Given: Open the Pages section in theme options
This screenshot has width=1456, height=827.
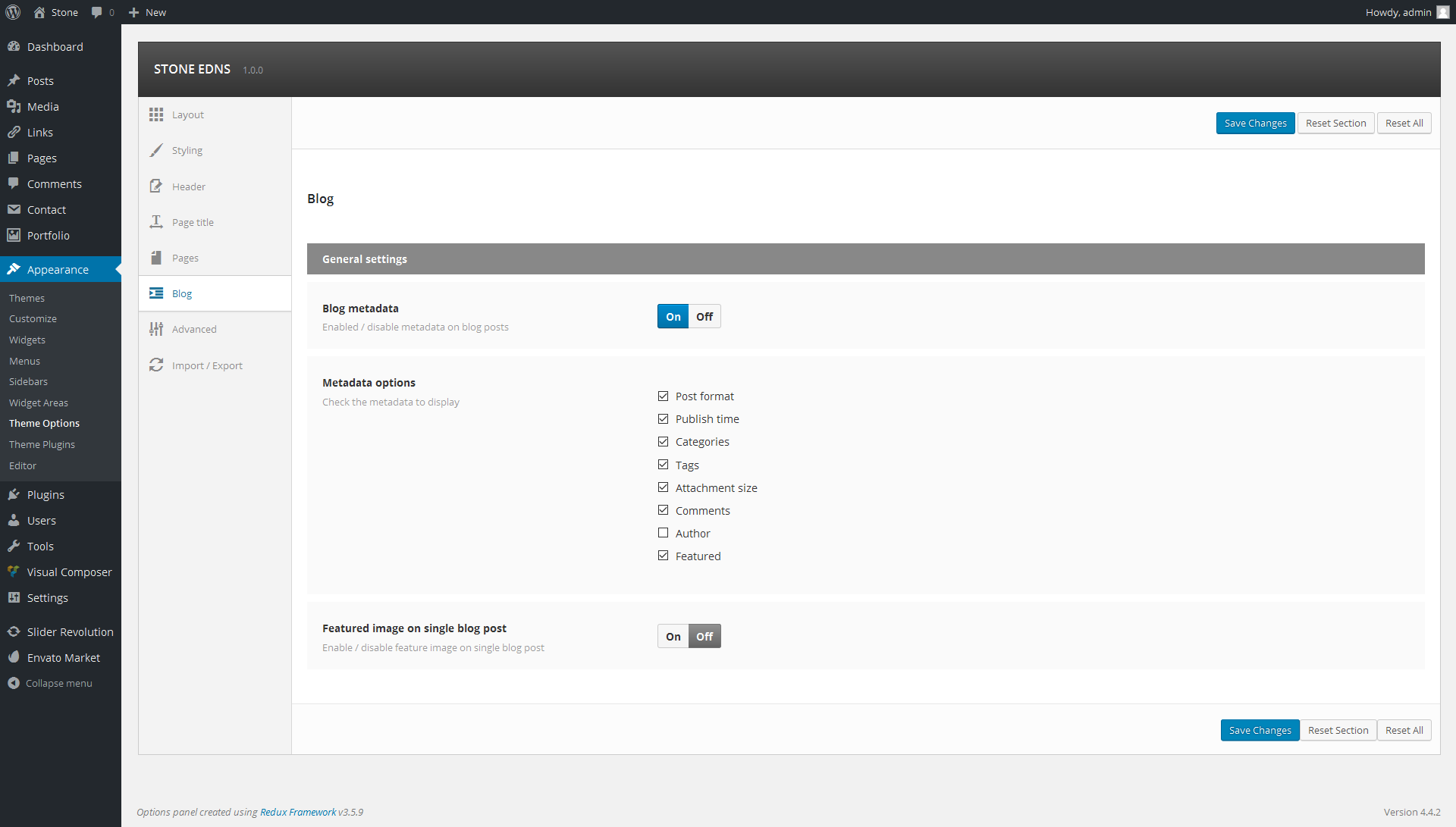Looking at the screenshot, I should (185, 258).
